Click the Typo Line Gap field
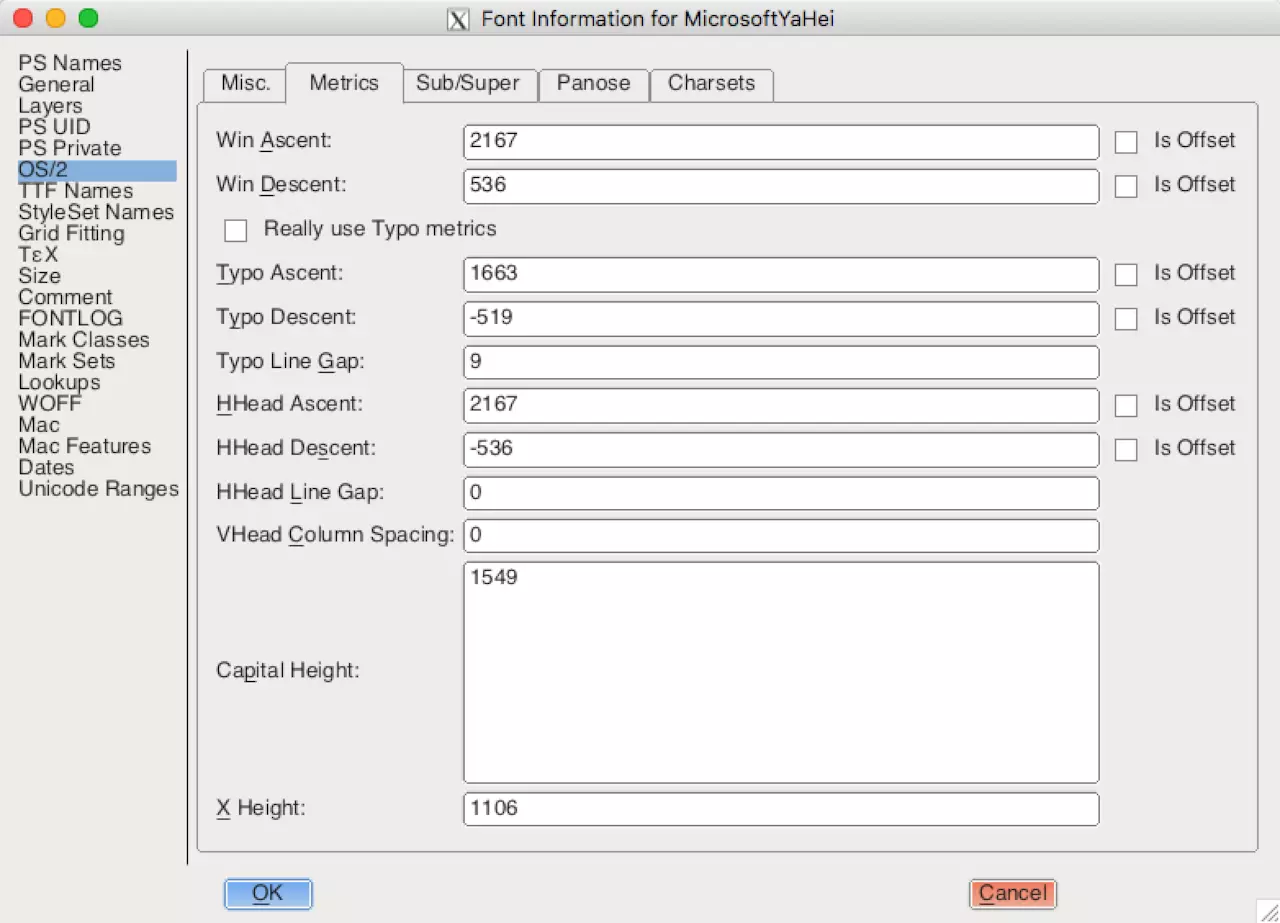 click(x=781, y=362)
